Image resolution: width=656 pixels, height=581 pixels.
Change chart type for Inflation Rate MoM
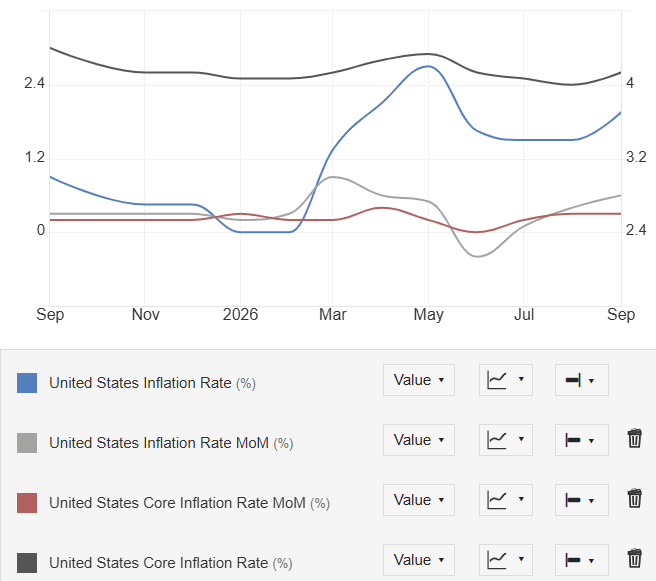pos(506,440)
